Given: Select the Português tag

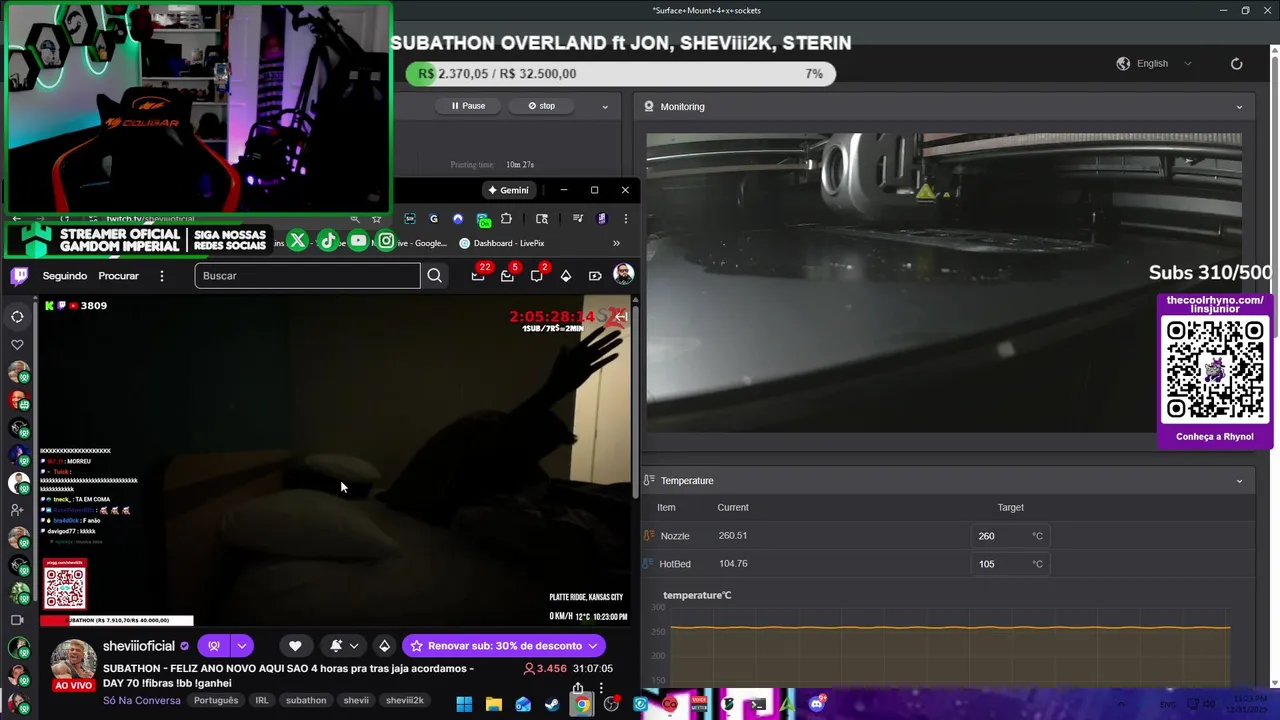Looking at the screenshot, I should [x=216, y=700].
